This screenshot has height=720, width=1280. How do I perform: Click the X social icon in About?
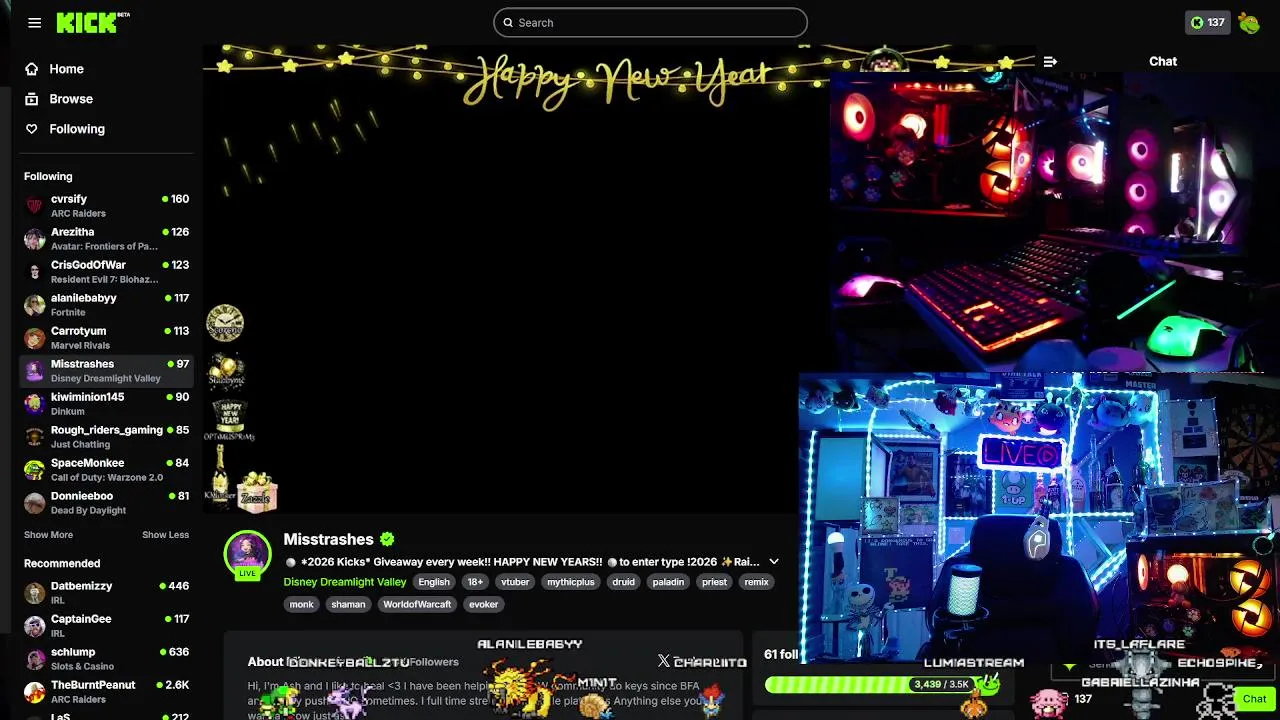point(664,661)
